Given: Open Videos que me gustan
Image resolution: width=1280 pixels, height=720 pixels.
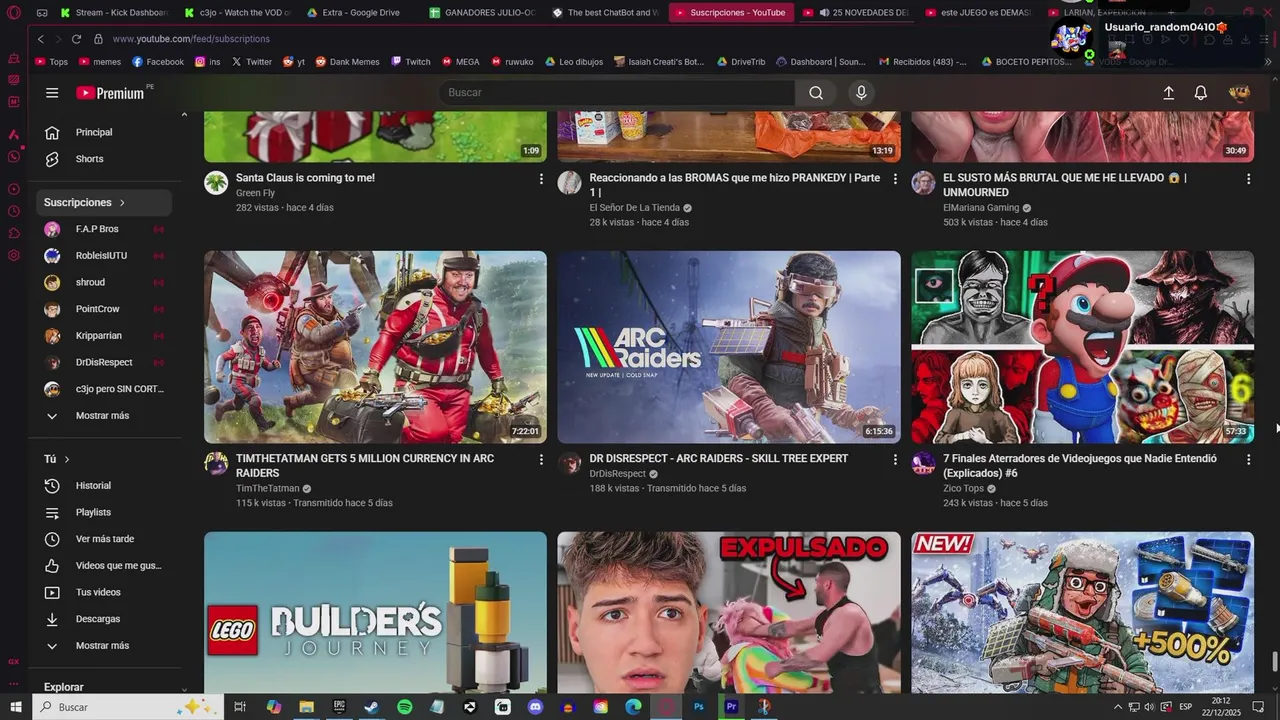Looking at the screenshot, I should pos(104,566).
